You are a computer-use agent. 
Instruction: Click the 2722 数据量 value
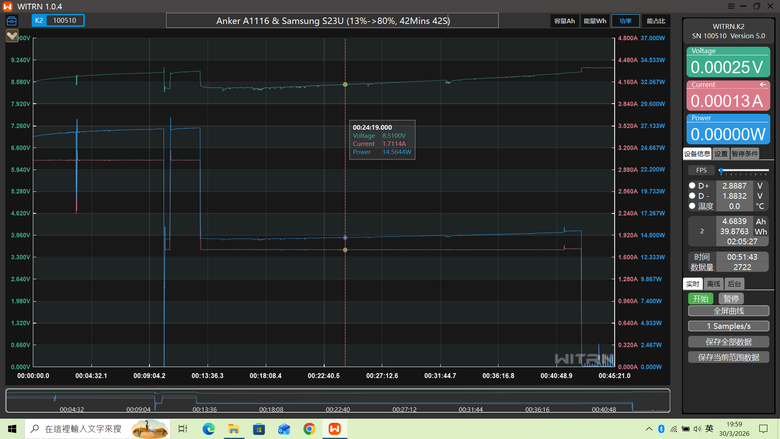point(742,267)
